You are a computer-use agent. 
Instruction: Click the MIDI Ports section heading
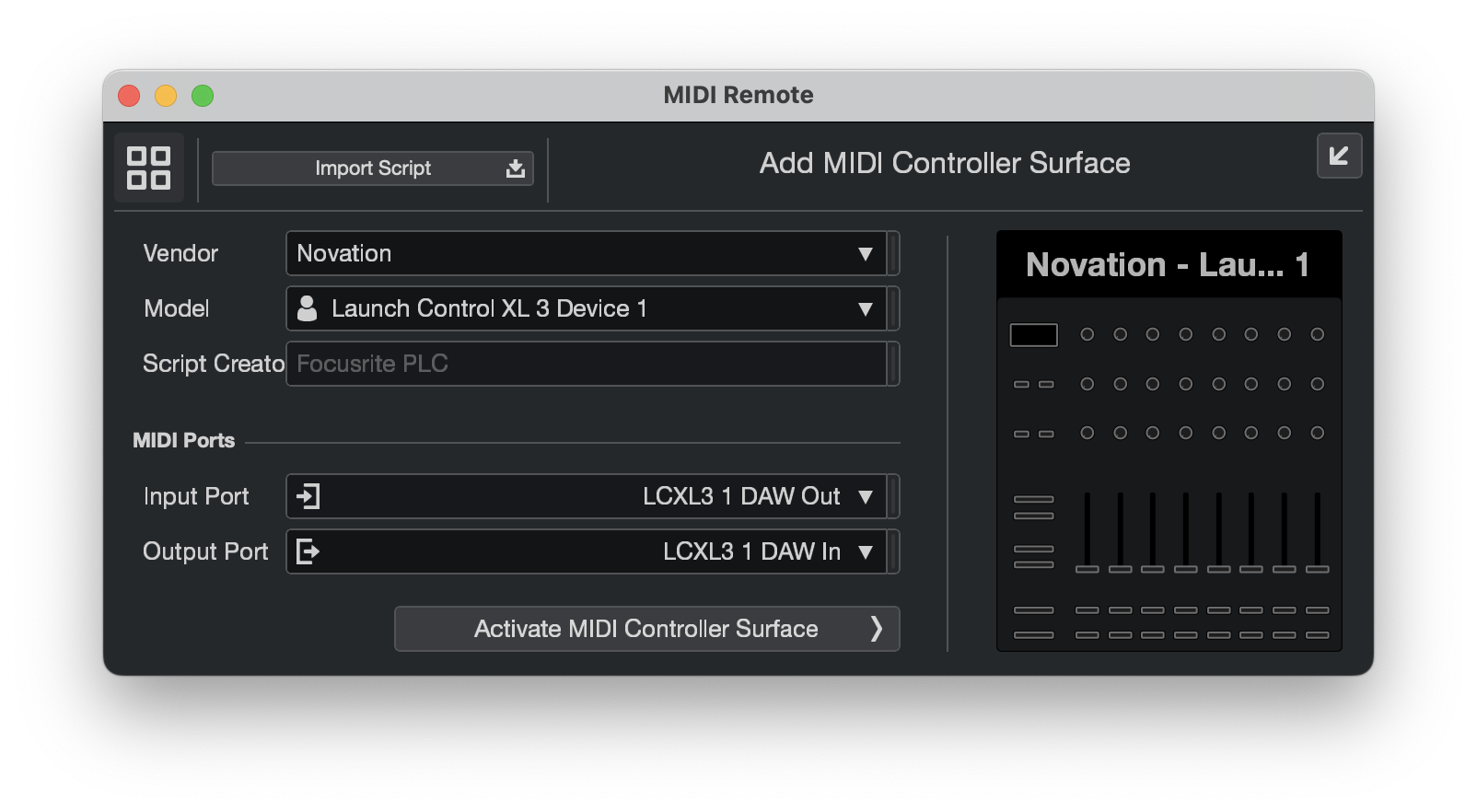184,440
